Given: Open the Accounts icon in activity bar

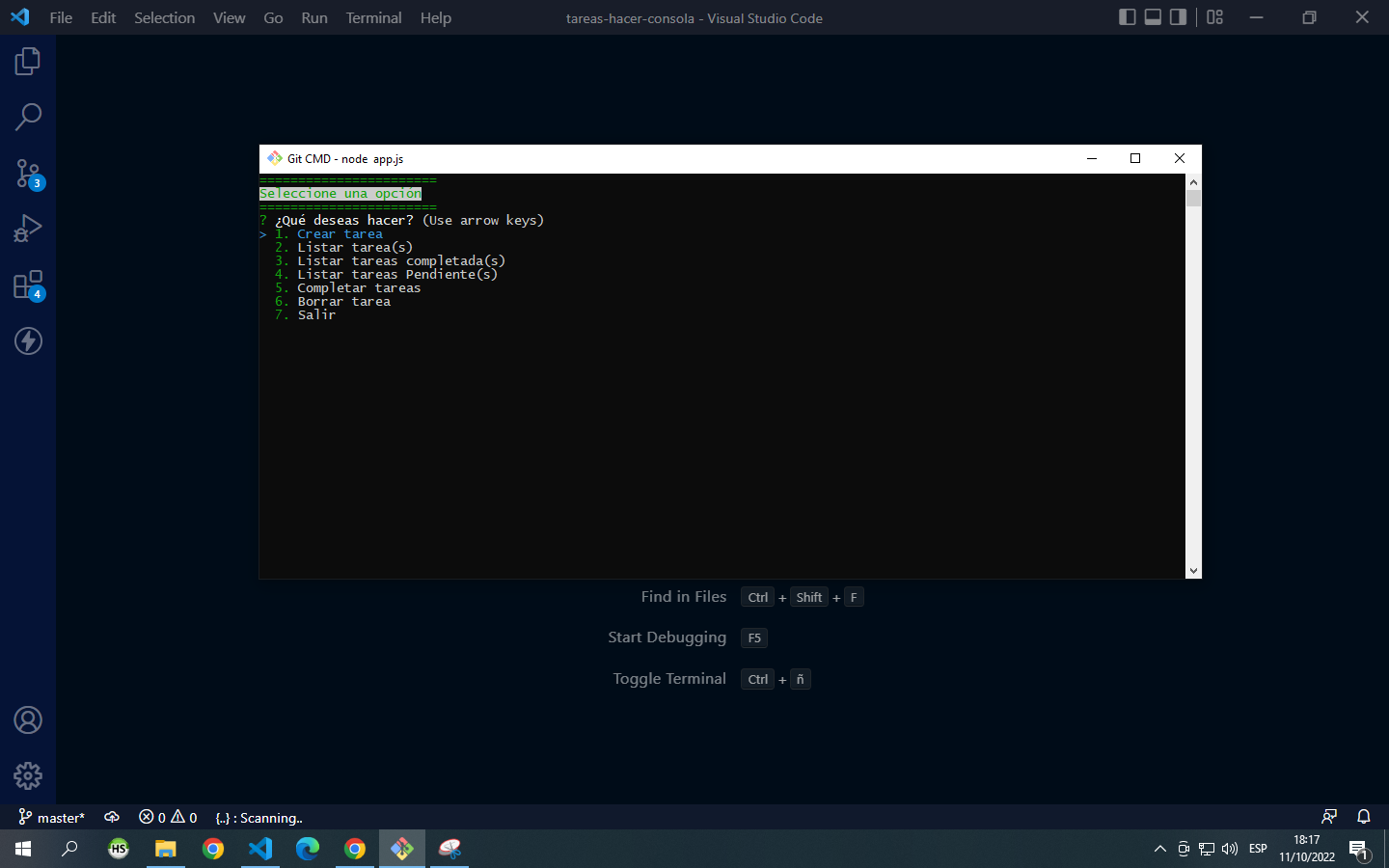Looking at the screenshot, I should coord(28,720).
